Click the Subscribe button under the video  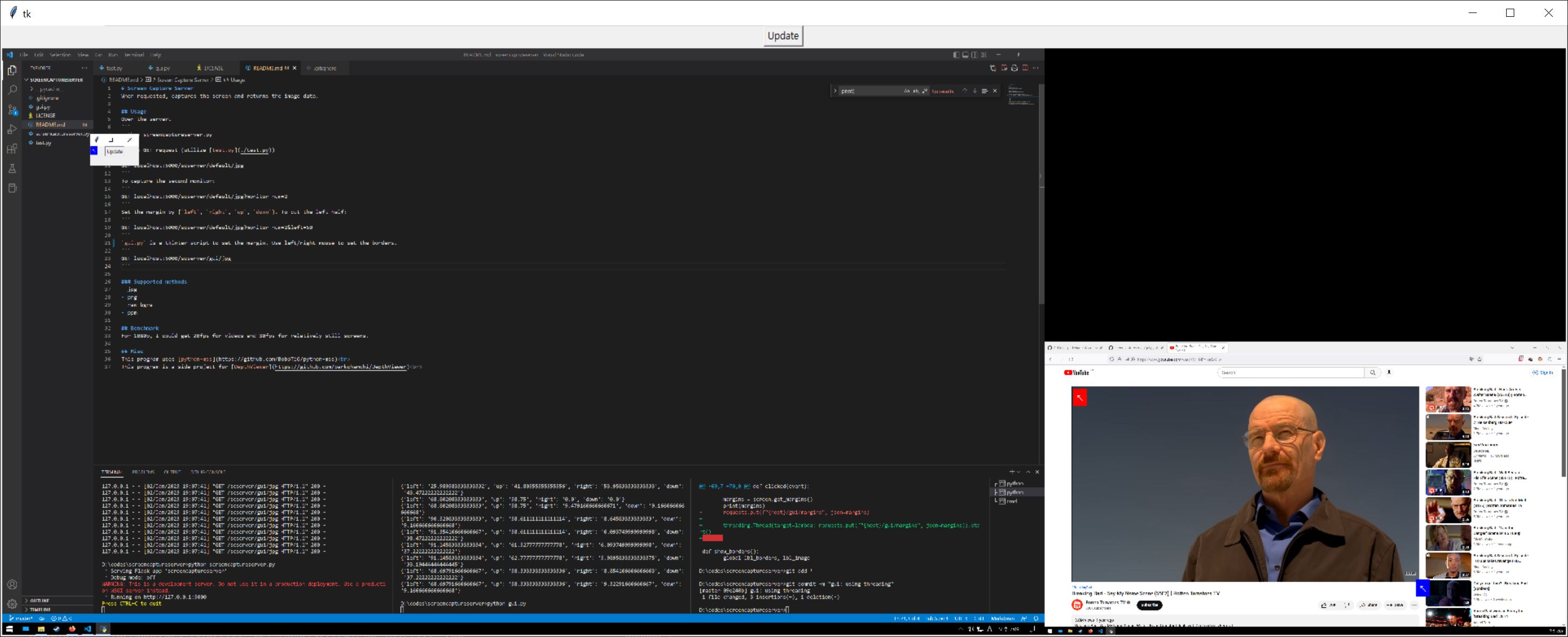click(1149, 605)
